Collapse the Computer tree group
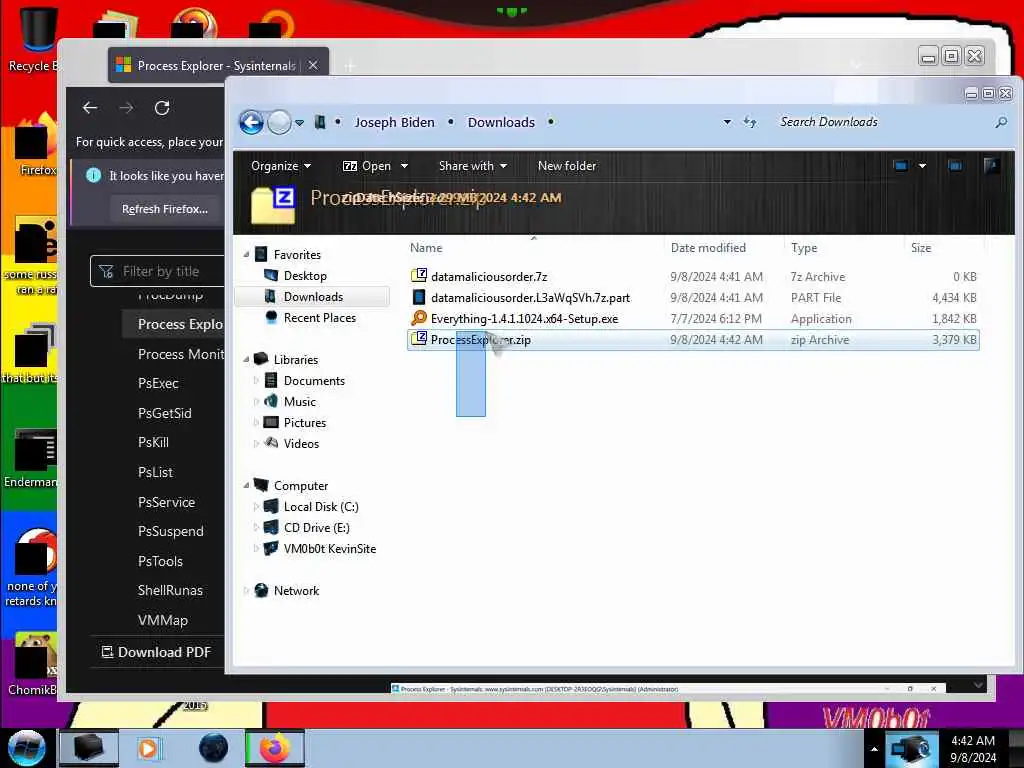Image resolution: width=1024 pixels, height=768 pixels. pyautogui.click(x=246, y=486)
